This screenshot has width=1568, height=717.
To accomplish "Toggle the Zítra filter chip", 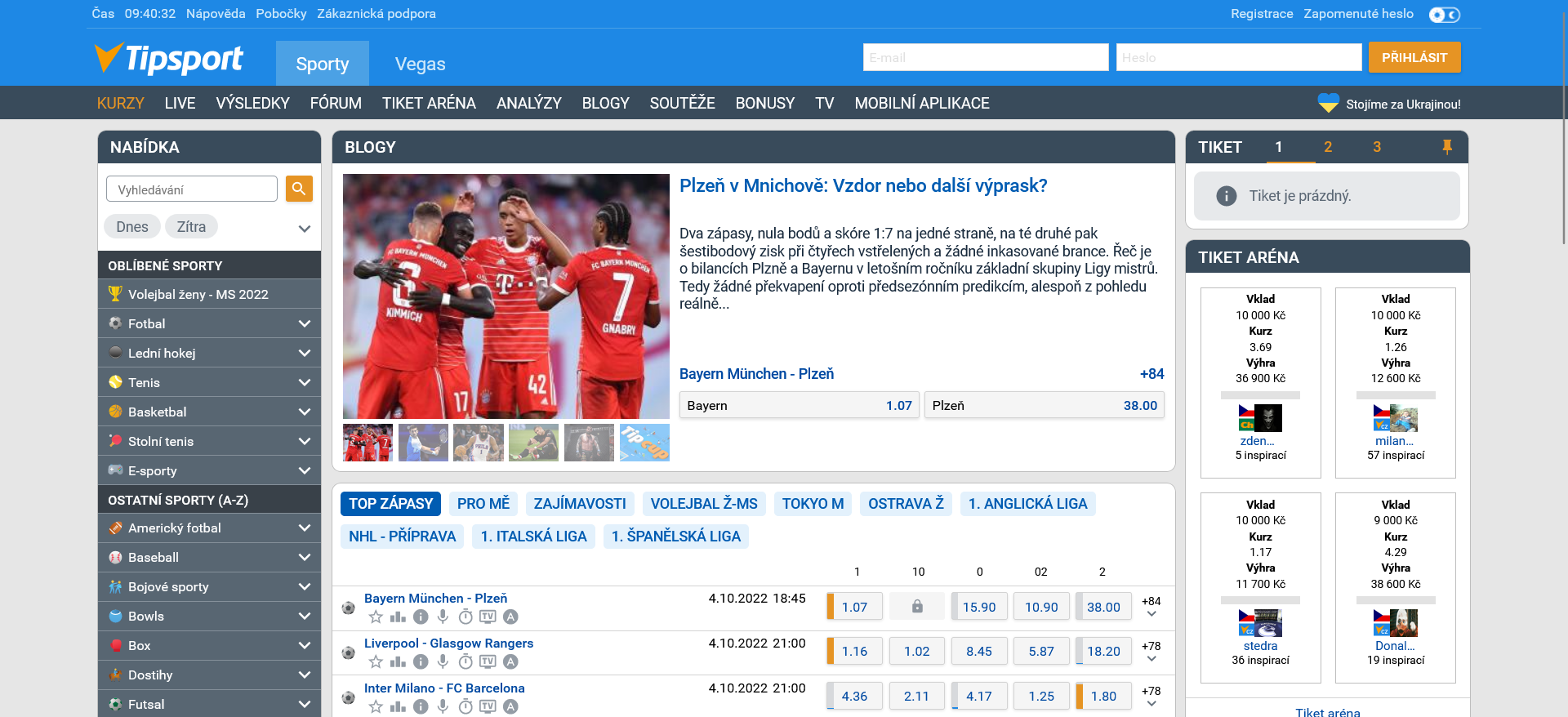I will [x=192, y=227].
